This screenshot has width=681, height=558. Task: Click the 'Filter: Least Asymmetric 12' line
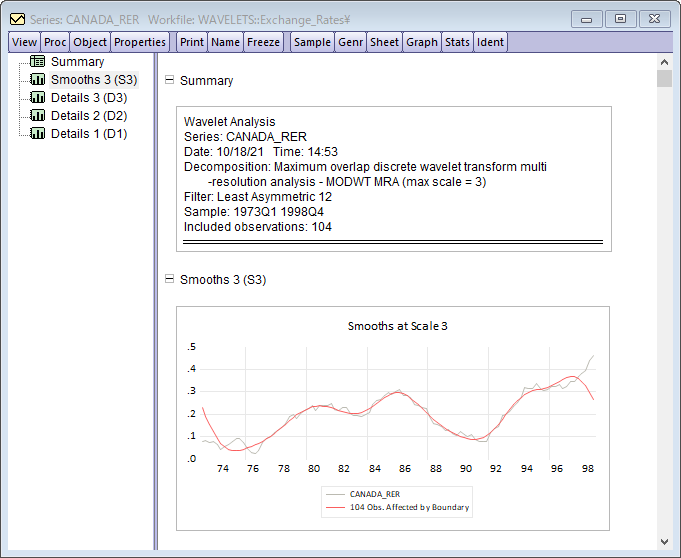tap(258, 197)
